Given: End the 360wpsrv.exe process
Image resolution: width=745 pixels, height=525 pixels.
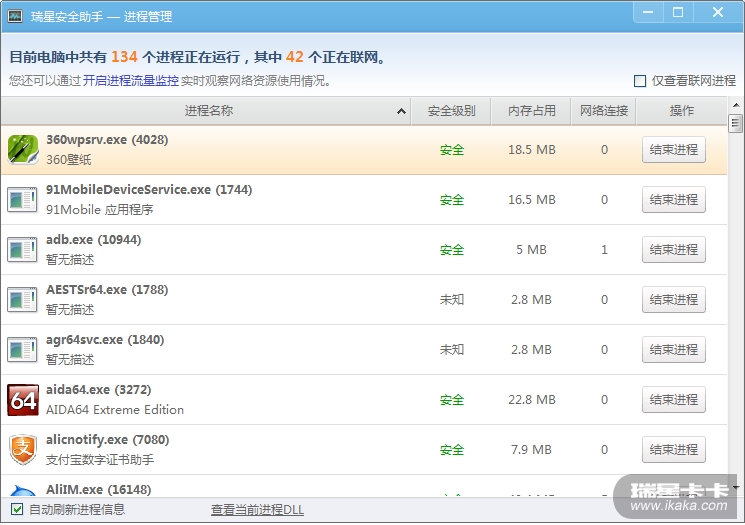Looking at the screenshot, I should click(674, 150).
